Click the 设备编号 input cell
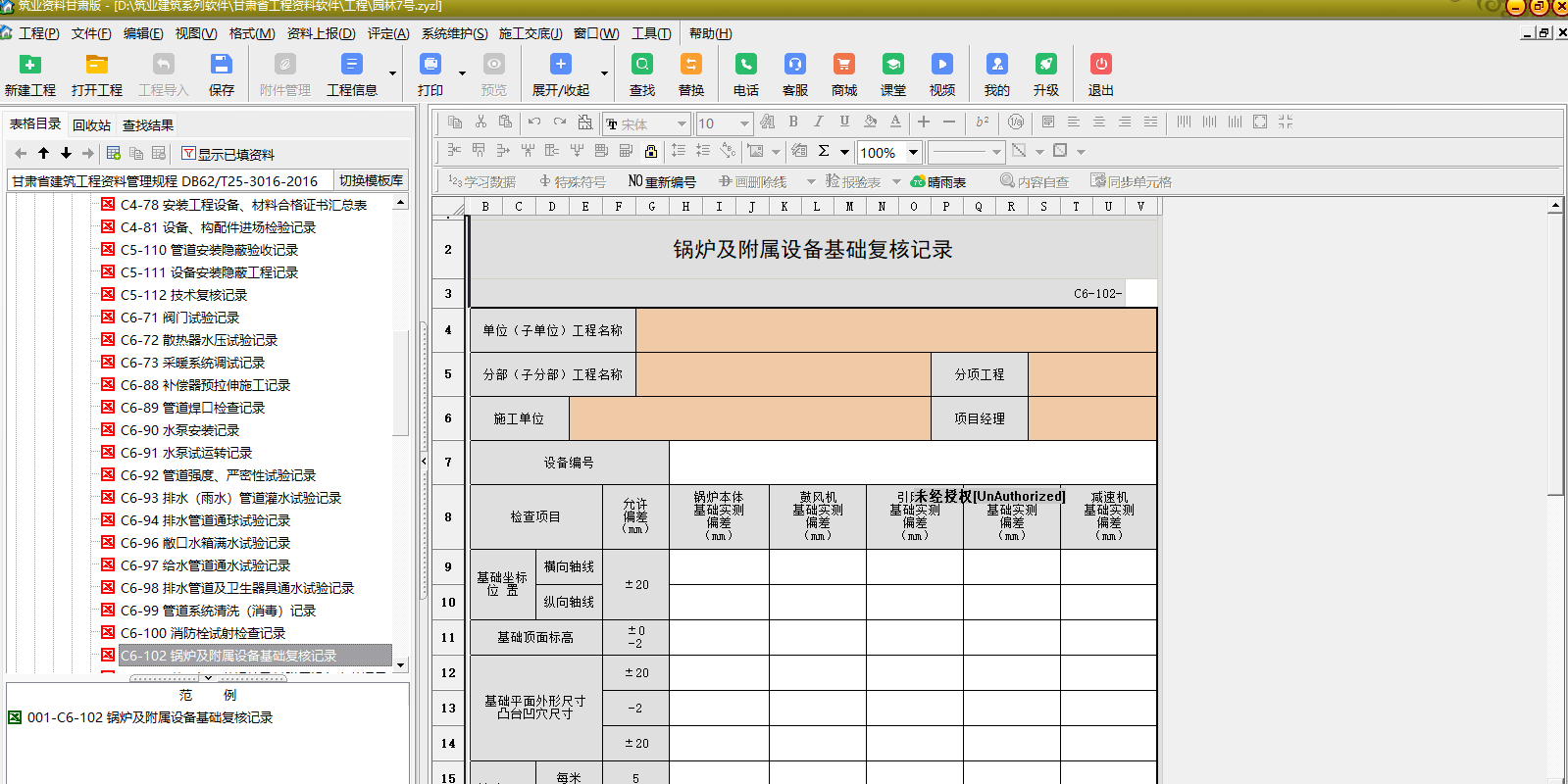The width and height of the screenshot is (1568, 784). 913,463
